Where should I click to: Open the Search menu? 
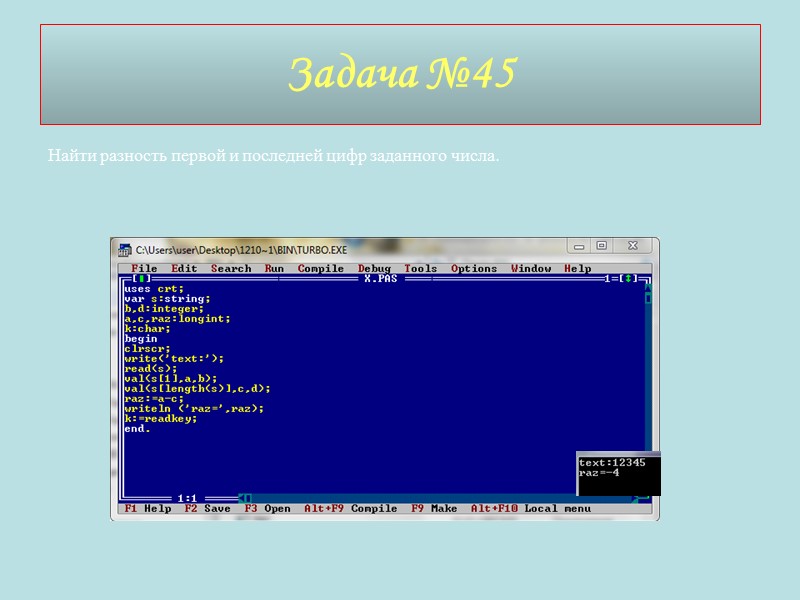231,268
